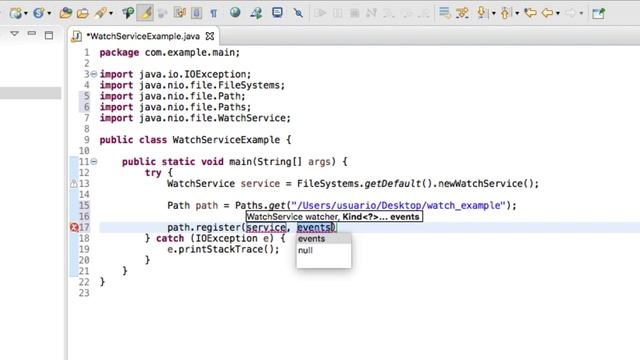This screenshot has width=640, height=360.
Task: Jump to Last Edit Location icon
Action: click(x=530, y=13)
